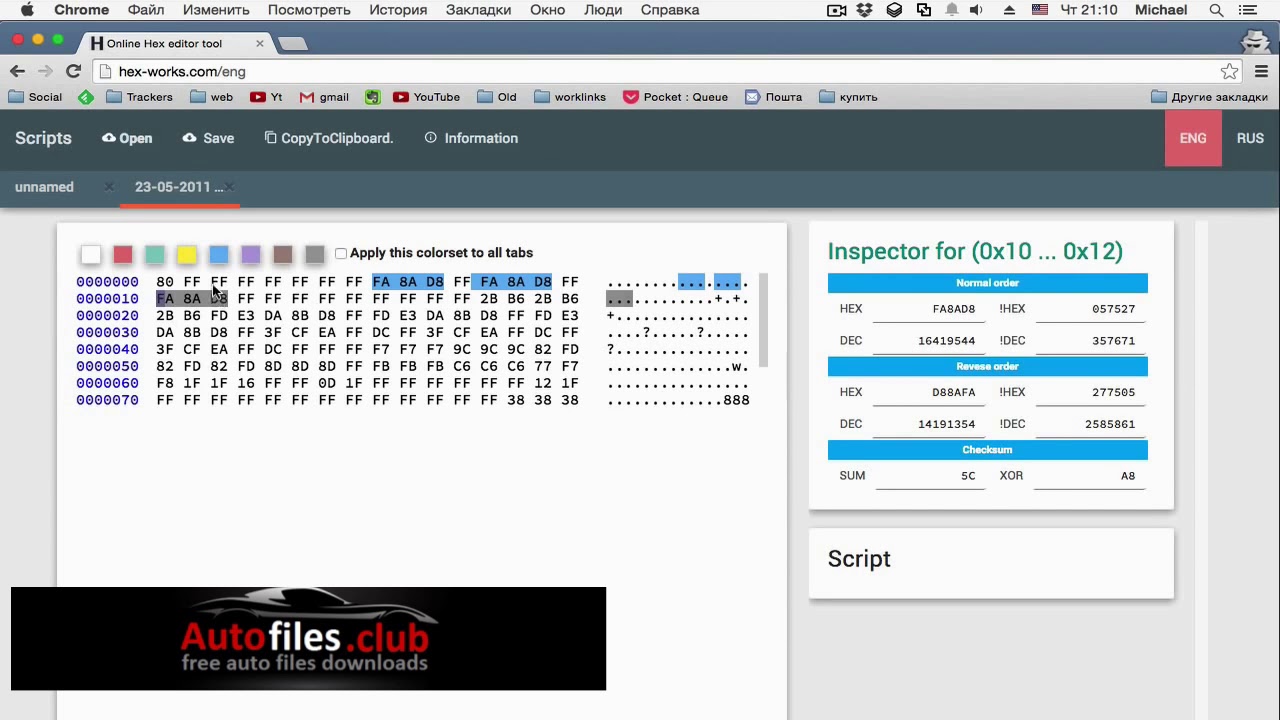Open the Apple menu

coord(27,10)
